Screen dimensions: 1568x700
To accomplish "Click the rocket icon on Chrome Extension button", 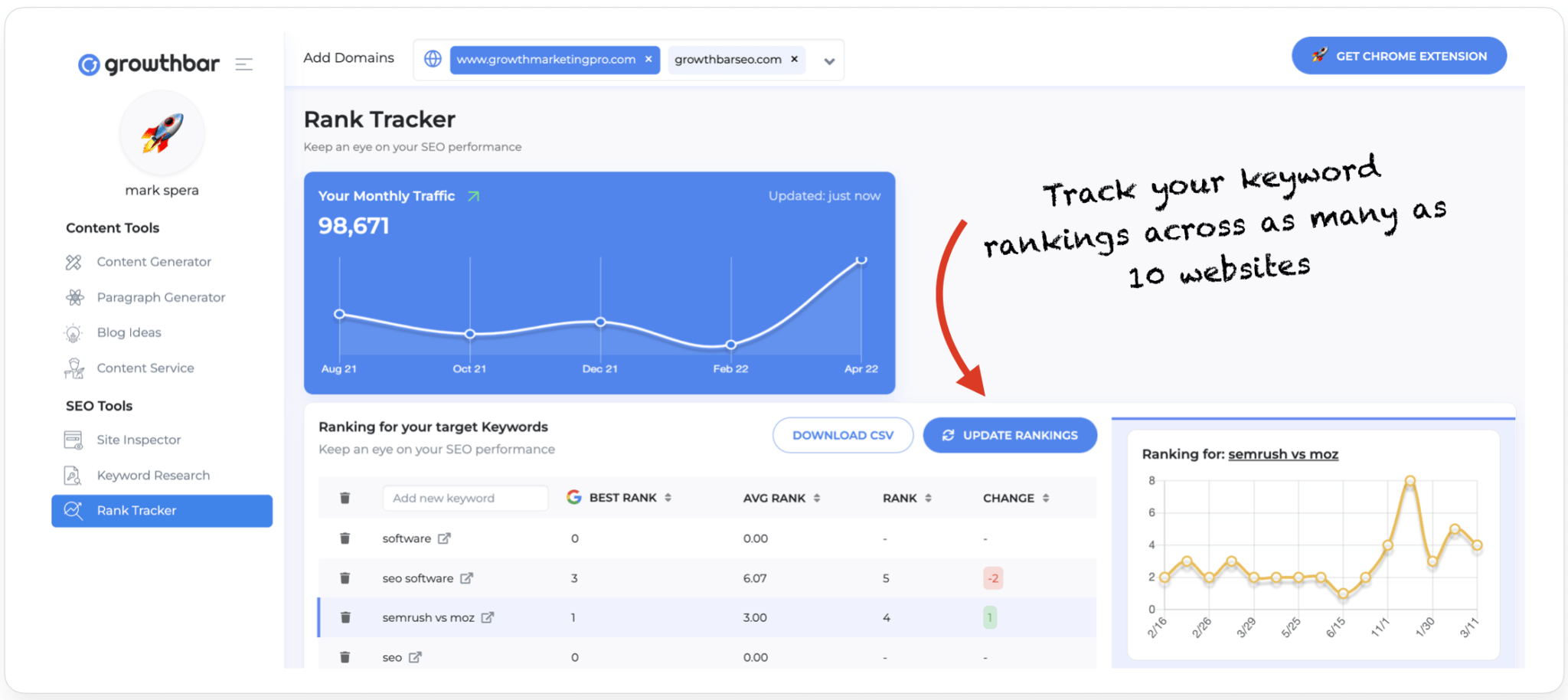I will tap(1320, 55).
